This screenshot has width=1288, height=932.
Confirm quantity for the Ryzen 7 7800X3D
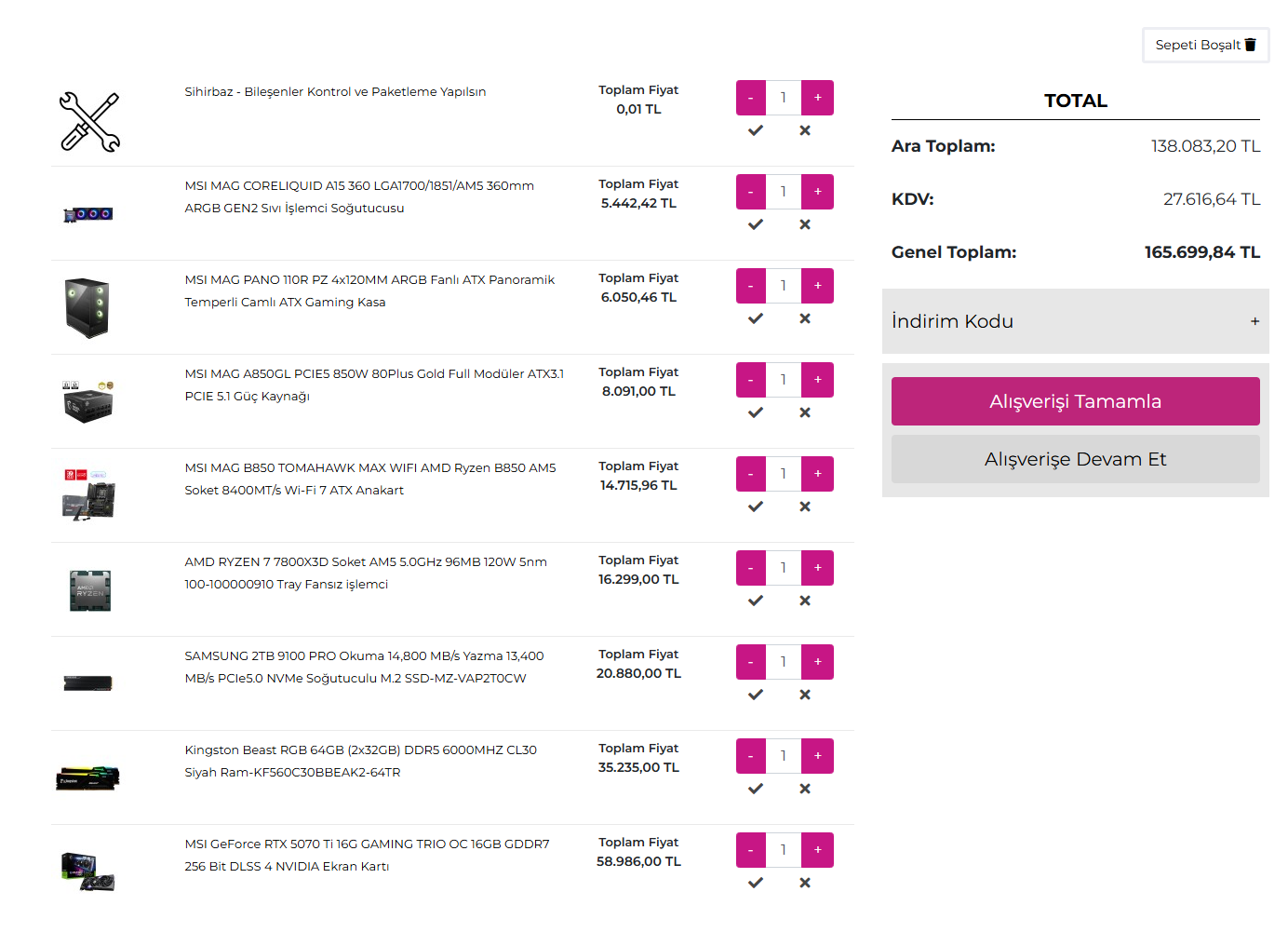[x=756, y=601]
